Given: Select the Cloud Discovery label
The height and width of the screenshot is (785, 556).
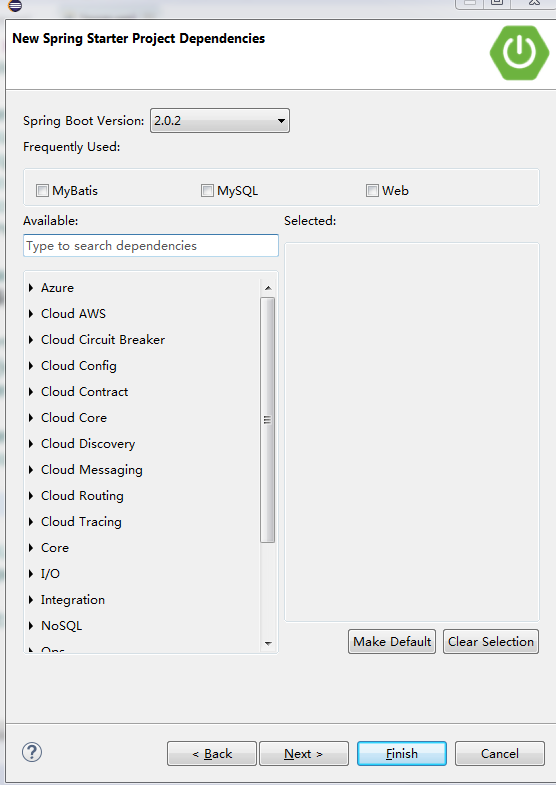Looking at the screenshot, I should [x=88, y=444].
